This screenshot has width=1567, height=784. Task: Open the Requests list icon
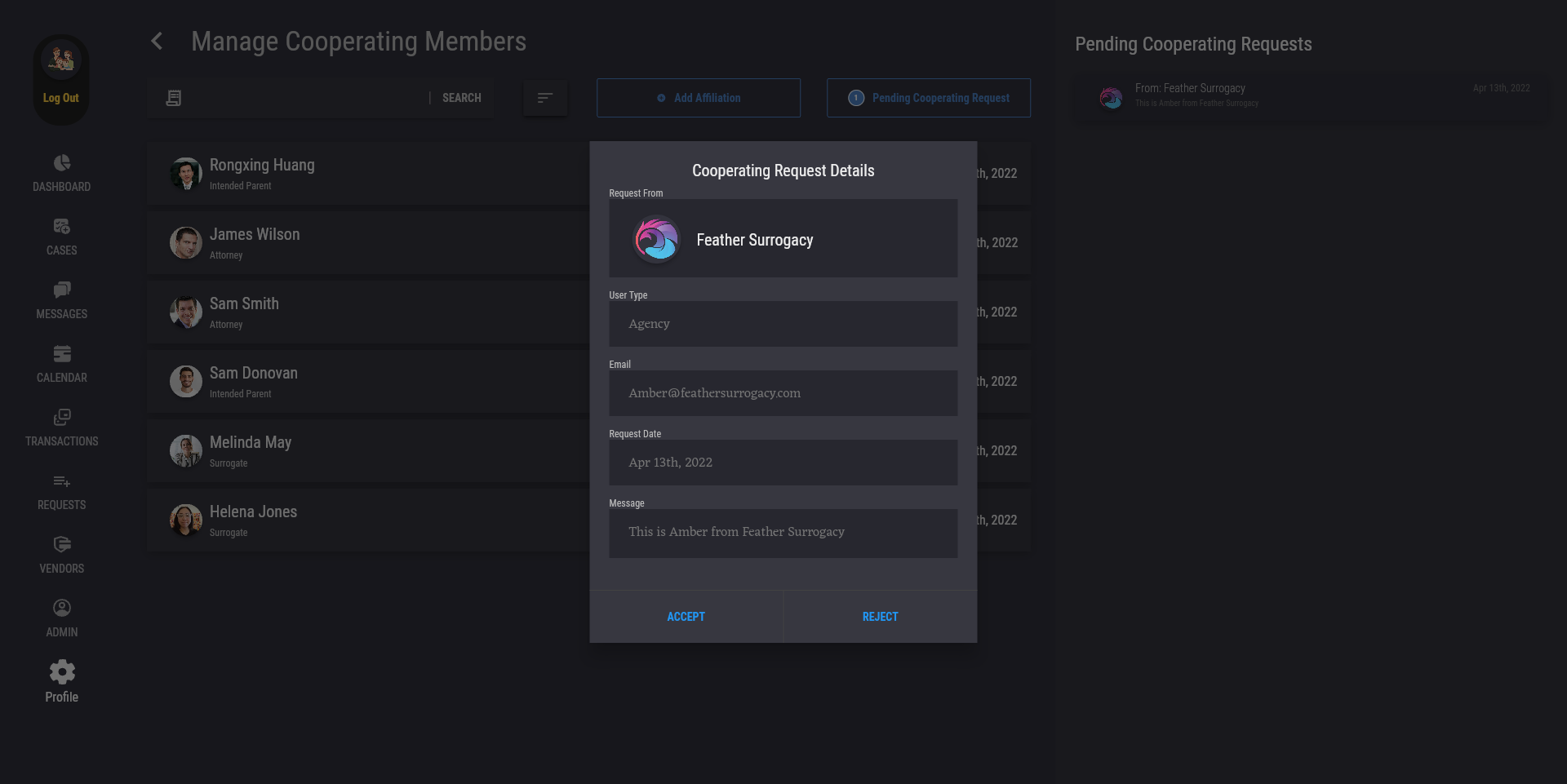click(x=62, y=481)
